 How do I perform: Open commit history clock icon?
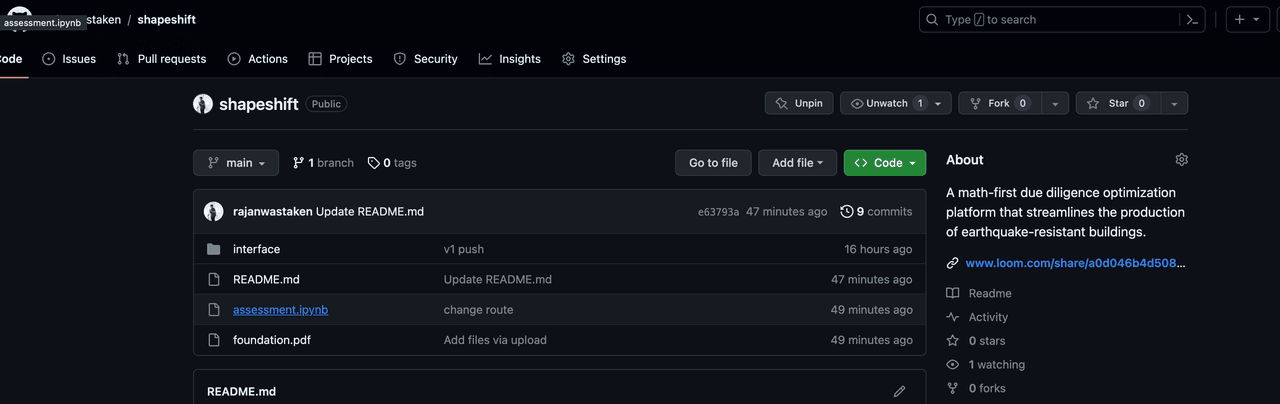pos(847,211)
